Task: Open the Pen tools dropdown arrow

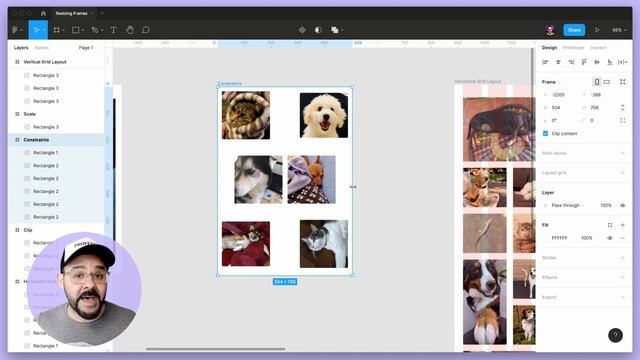Action: [102, 30]
